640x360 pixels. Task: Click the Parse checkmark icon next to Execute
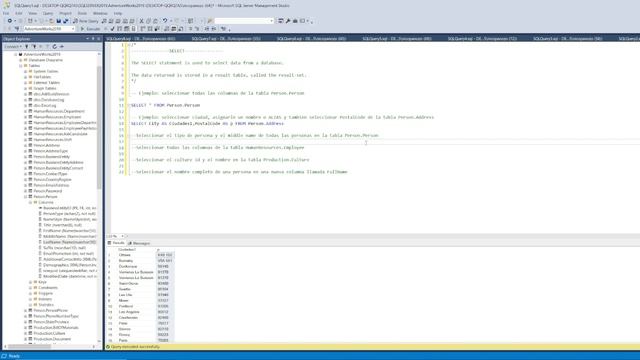[x=113, y=29]
